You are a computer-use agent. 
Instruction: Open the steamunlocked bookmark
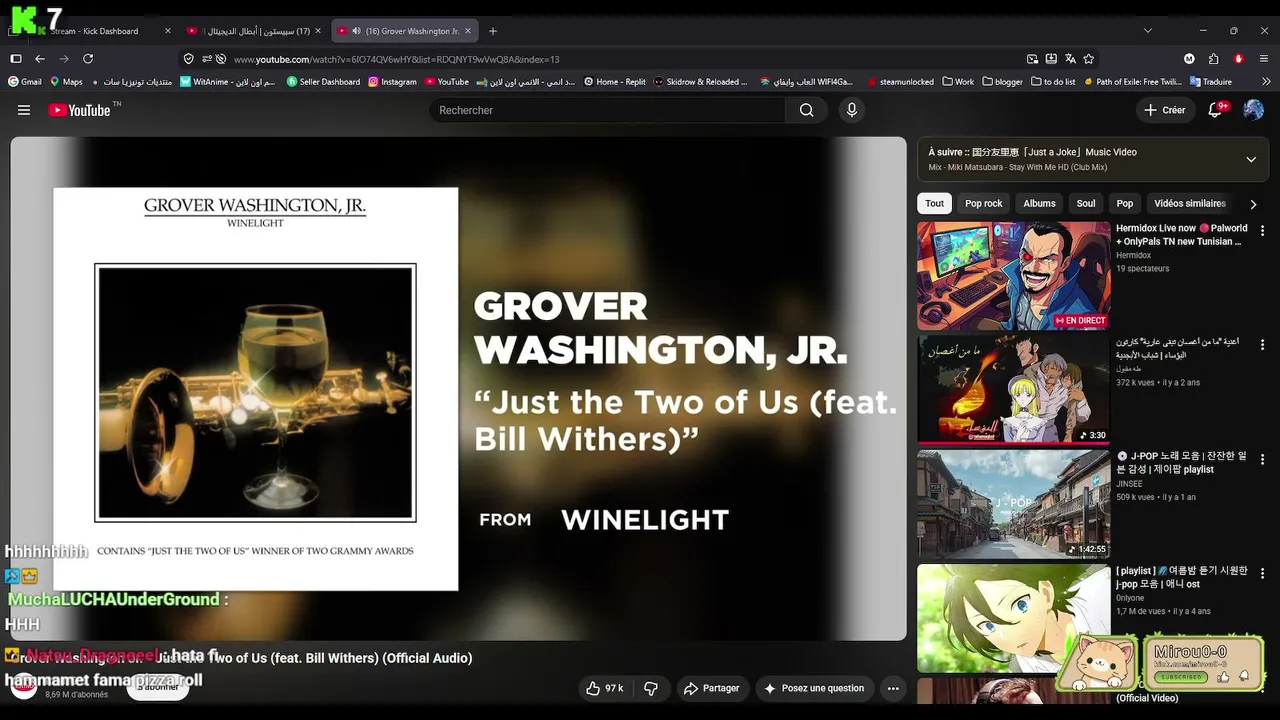coord(900,82)
